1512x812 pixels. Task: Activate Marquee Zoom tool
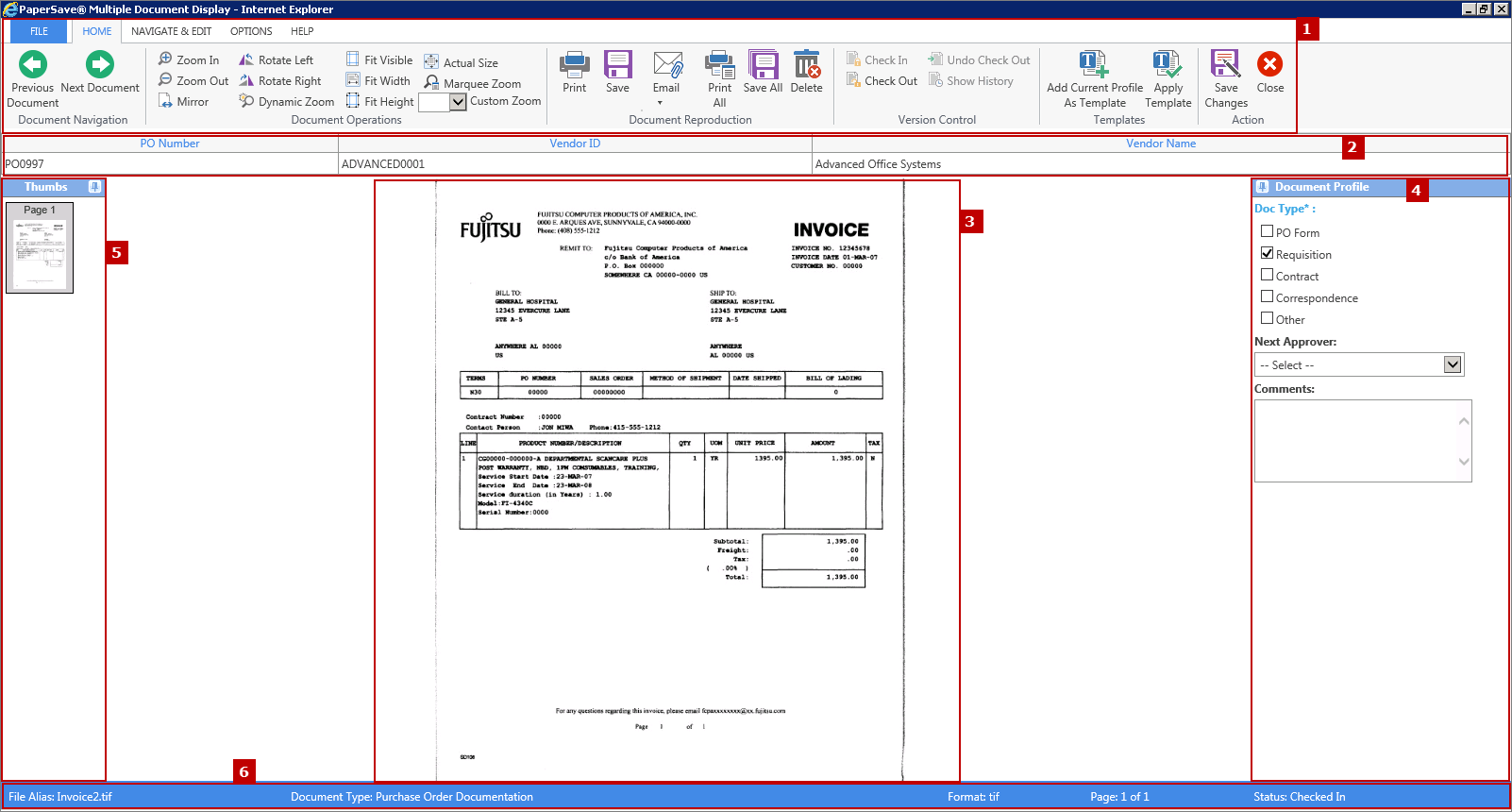coord(472,83)
